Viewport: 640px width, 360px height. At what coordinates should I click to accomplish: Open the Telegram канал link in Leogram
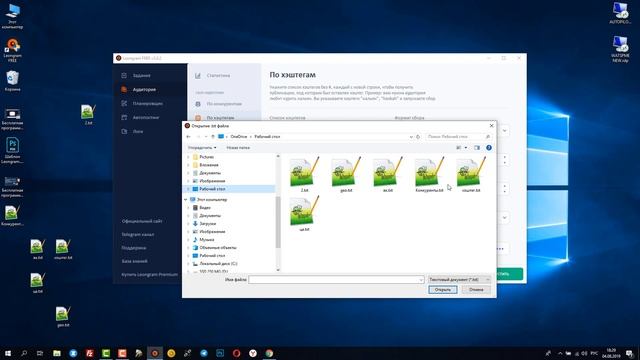pyautogui.click(x=138, y=235)
